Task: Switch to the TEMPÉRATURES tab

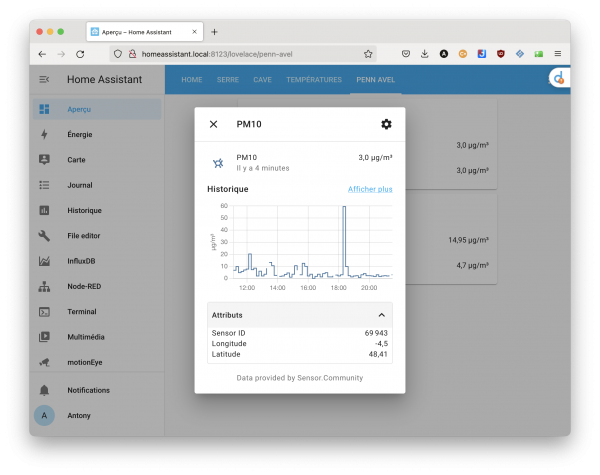Action: coord(313,79)
